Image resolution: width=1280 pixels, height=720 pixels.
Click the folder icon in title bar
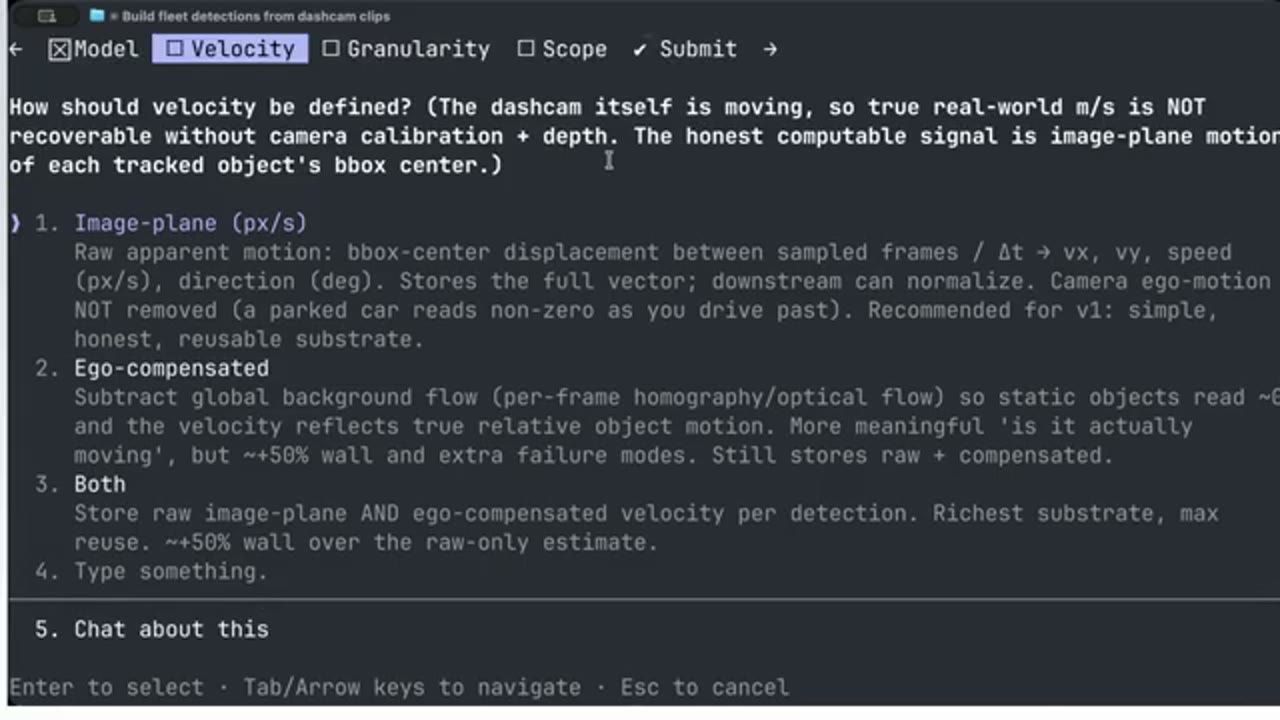point(96,16)
